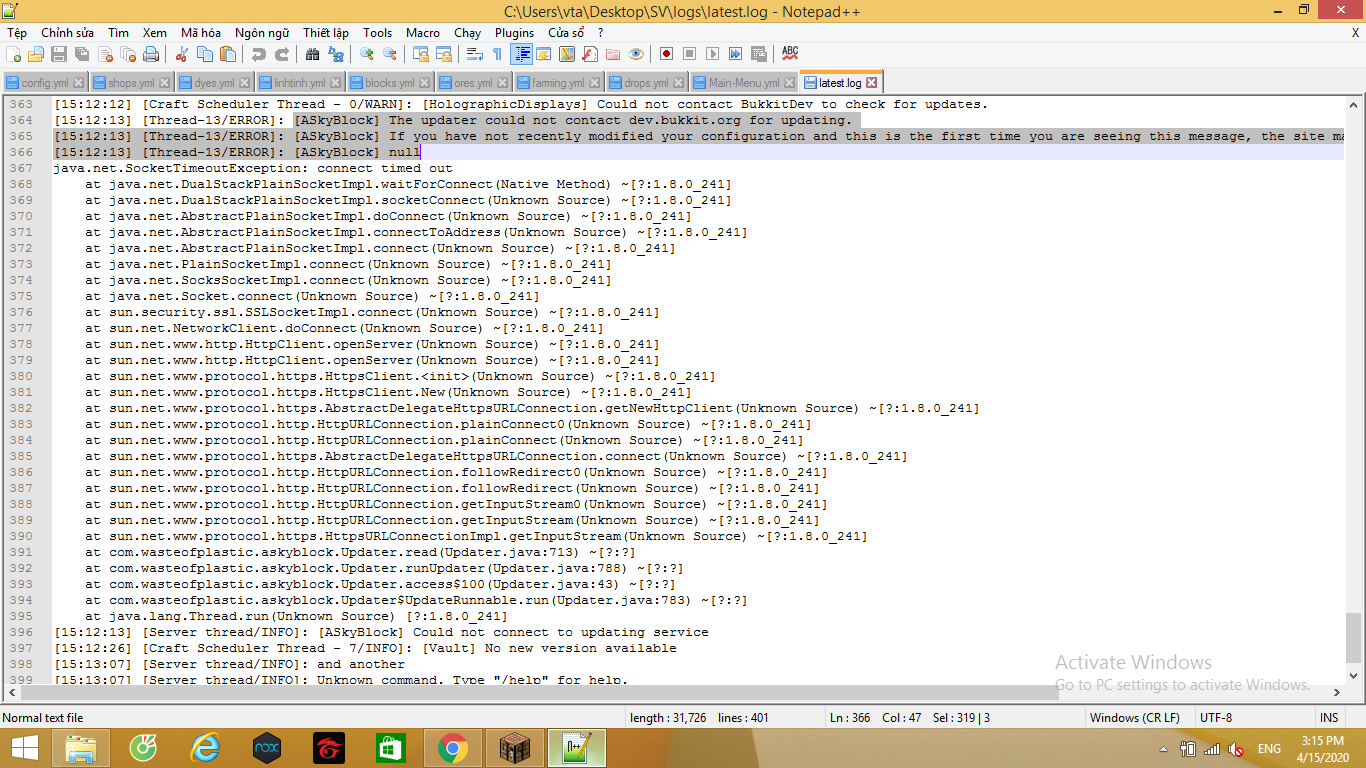Click the ABC spell check icon

(790, 53)
